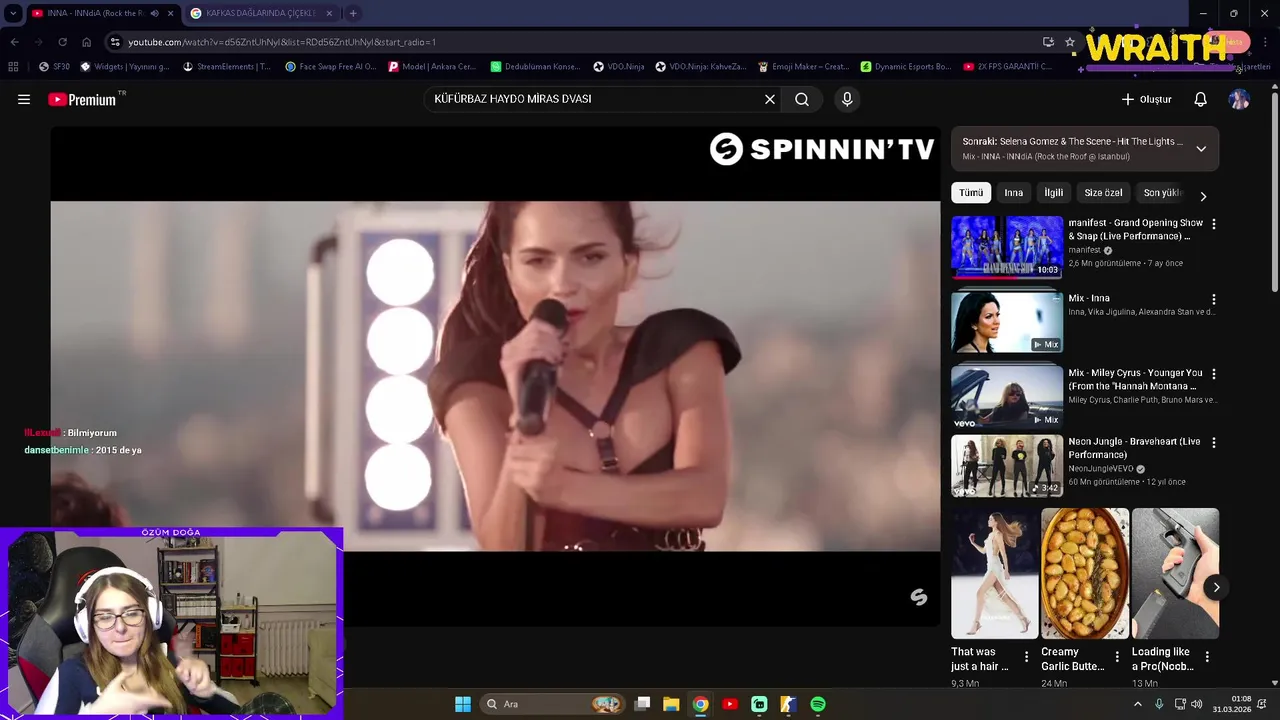
Task: Open options for Miley Cyrus mix
Action: (1214, 374)
